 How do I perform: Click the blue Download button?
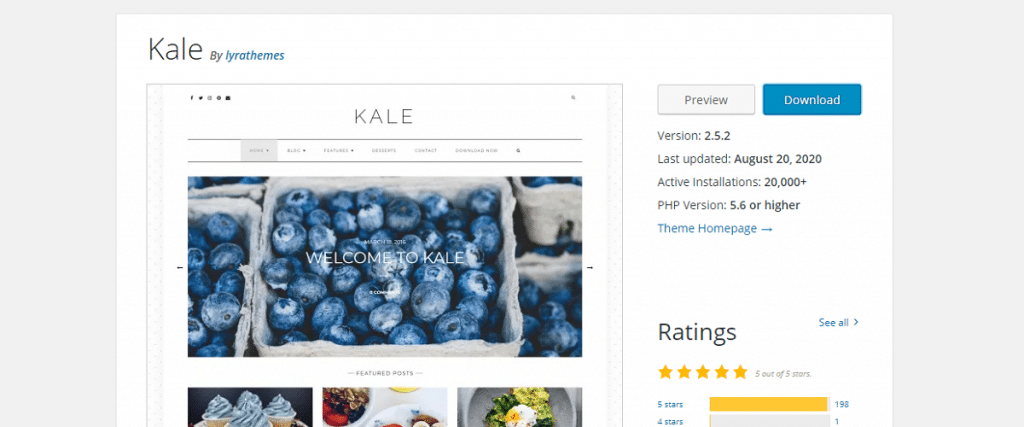tap(812, 100)
